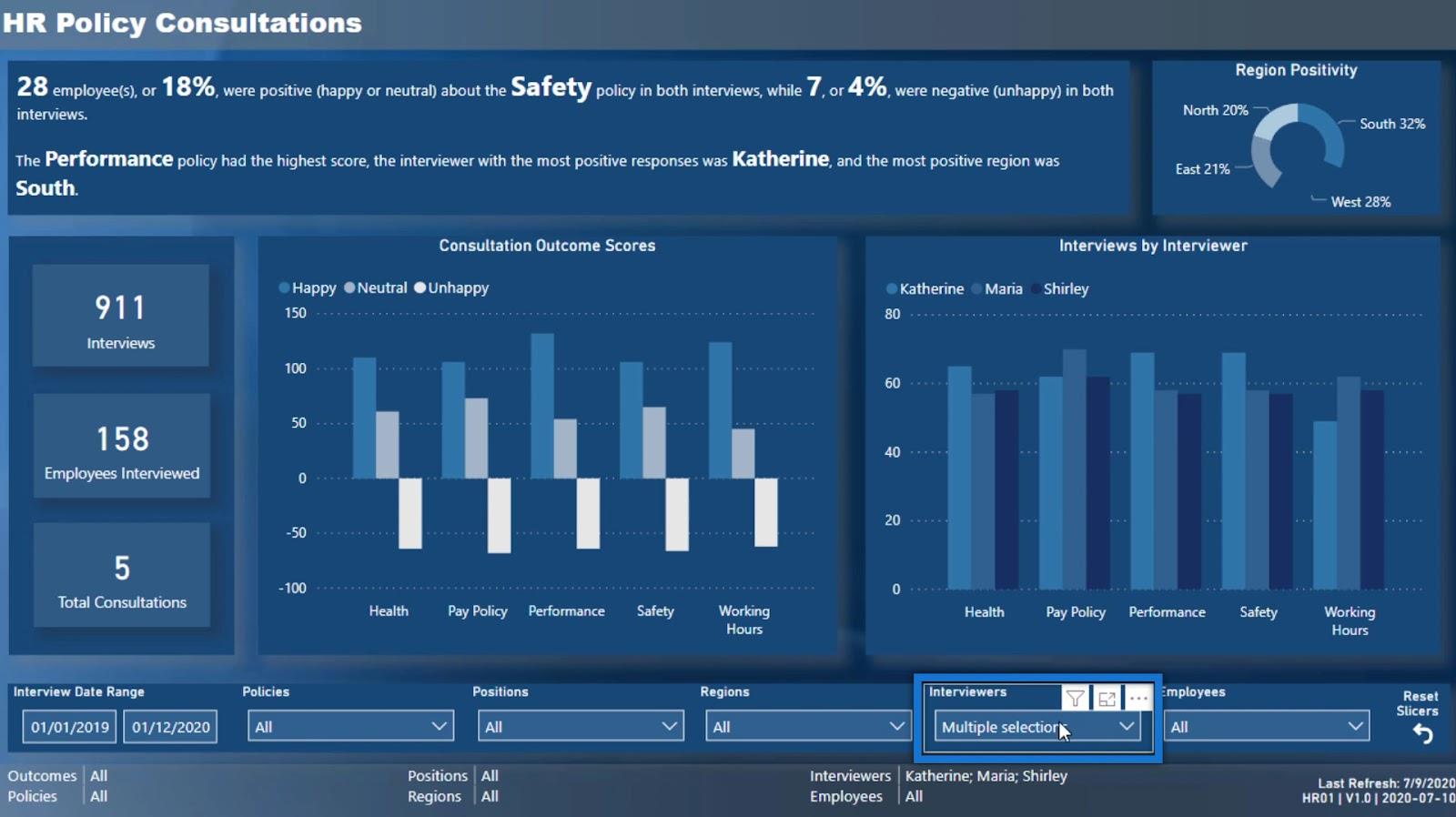Viewport: 1456px width, 817px height.
Task: Open more options ellipsis on Interviewers slicer
Action: click(x=1138, y=699)
